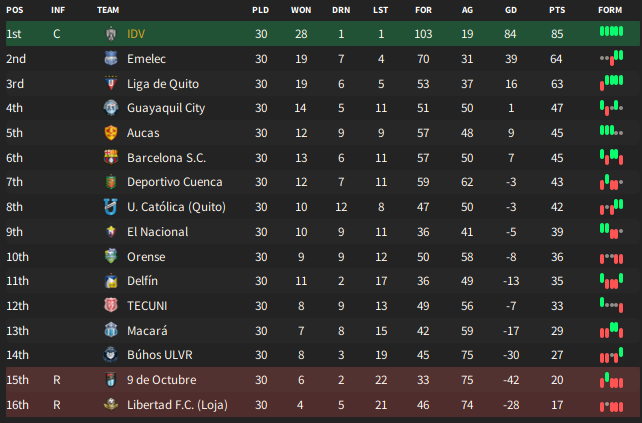Screen dimensions: 642x423
Task: Click the Barcelona S.C. badge icon
Action: (111, 158)
